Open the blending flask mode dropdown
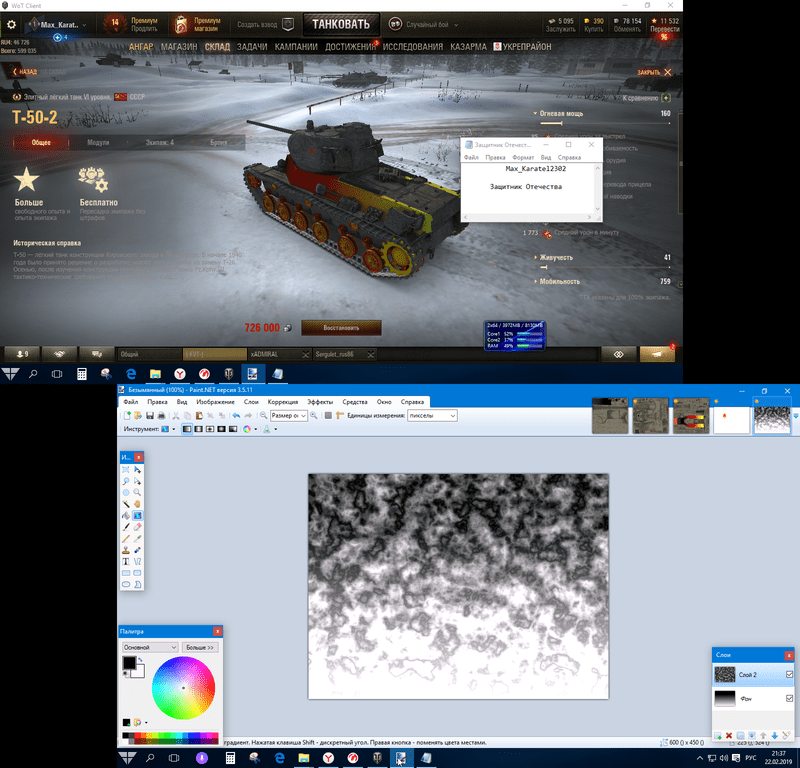Screen dimensions: 800x768 270,429
